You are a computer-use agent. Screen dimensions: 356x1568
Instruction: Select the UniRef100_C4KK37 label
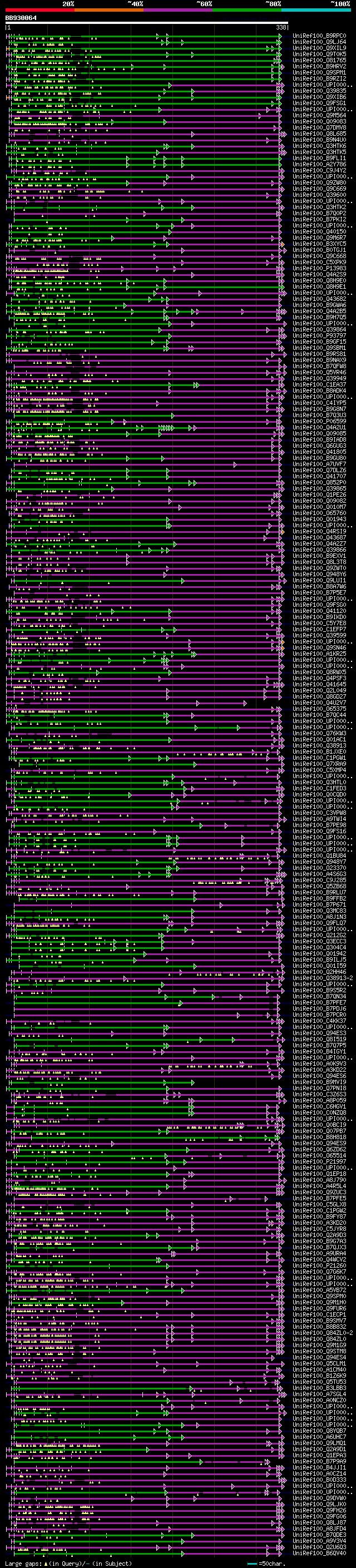(x=319, y=1021)
